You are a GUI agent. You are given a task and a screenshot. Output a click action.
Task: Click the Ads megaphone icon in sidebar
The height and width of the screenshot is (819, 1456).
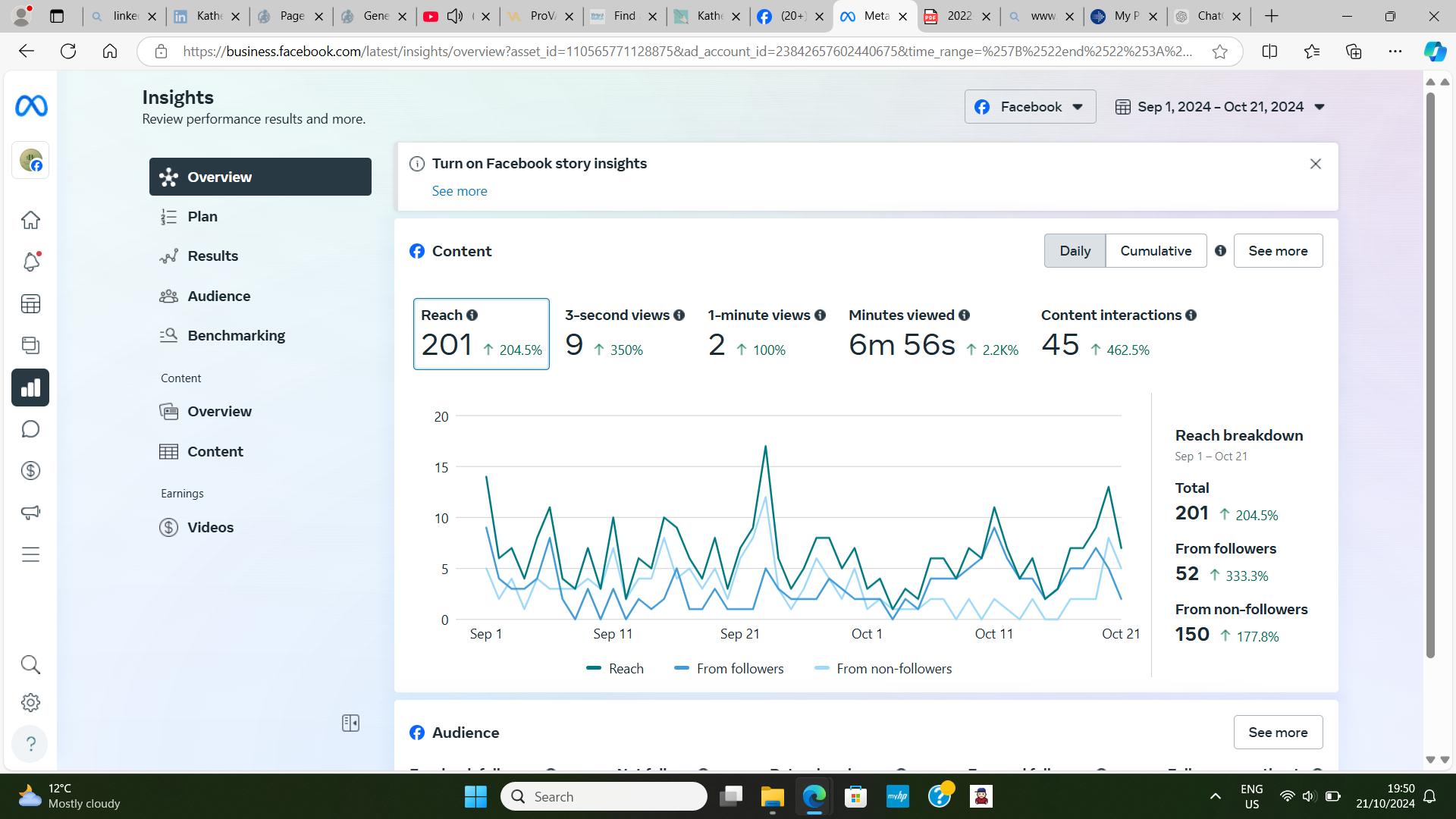click(30, 513)
